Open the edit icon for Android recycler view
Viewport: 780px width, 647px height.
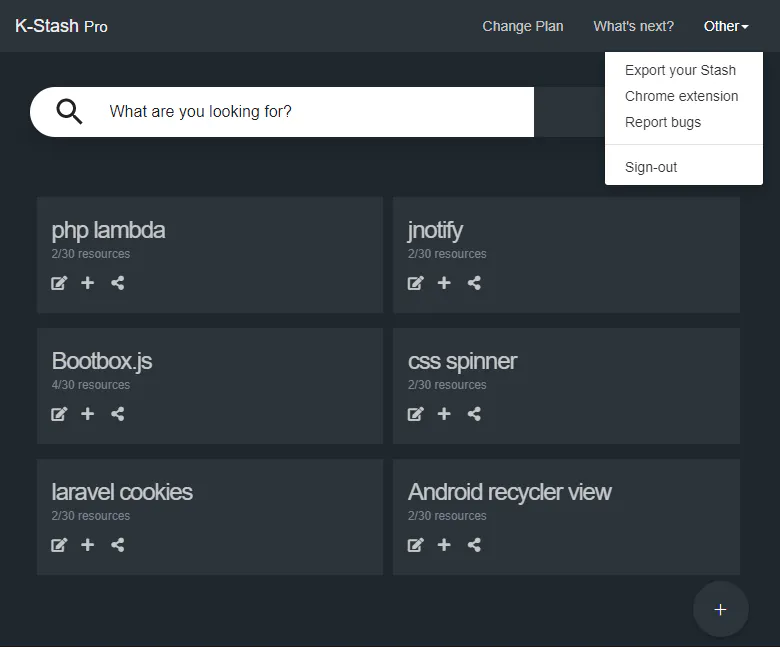[x=415, y=545]
